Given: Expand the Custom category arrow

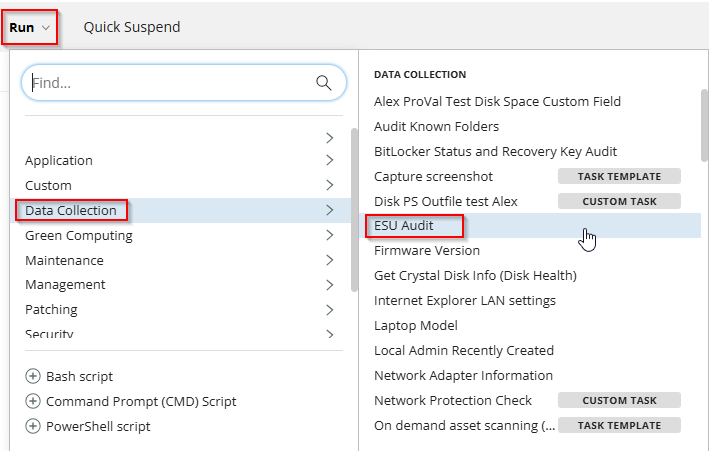Looking at the screenshot, I should (x=329, y=186).
